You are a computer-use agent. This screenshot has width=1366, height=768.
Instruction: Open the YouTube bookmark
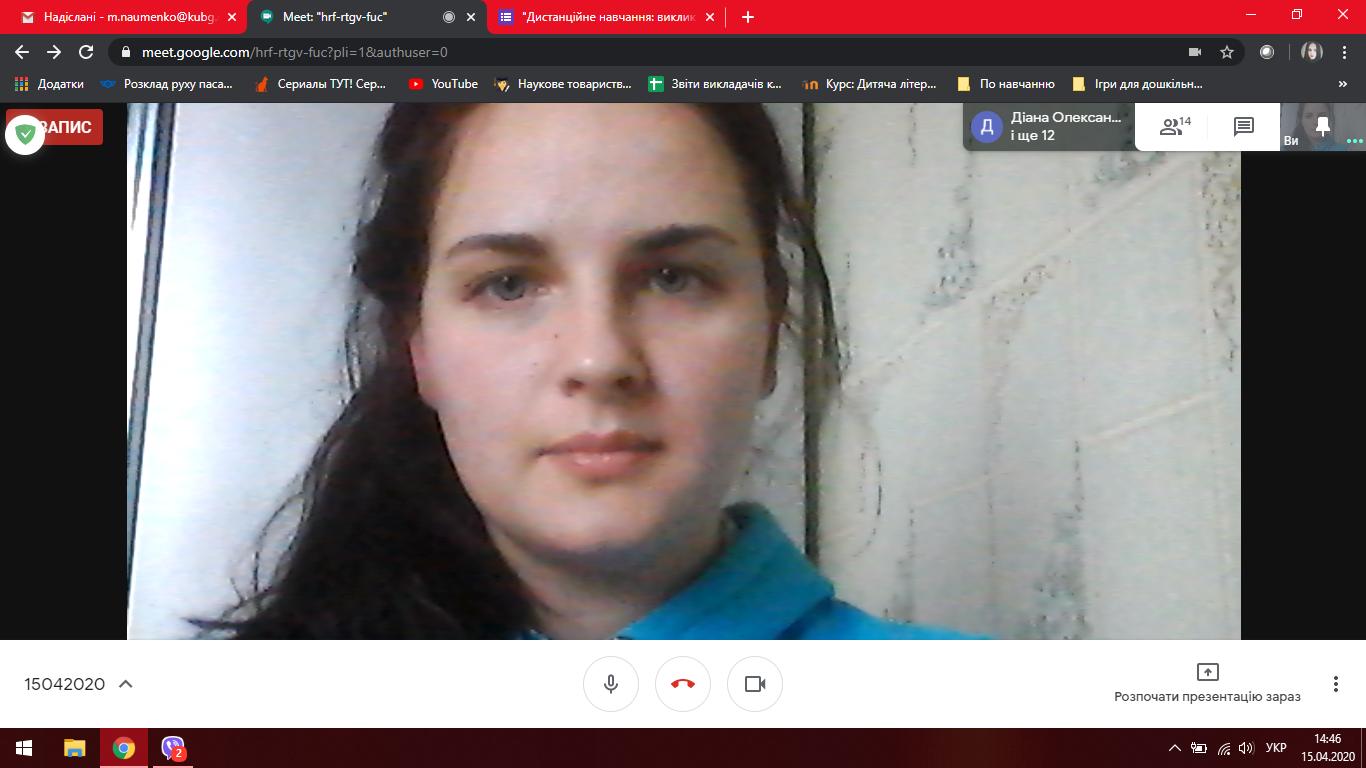[x=443, y=84]
